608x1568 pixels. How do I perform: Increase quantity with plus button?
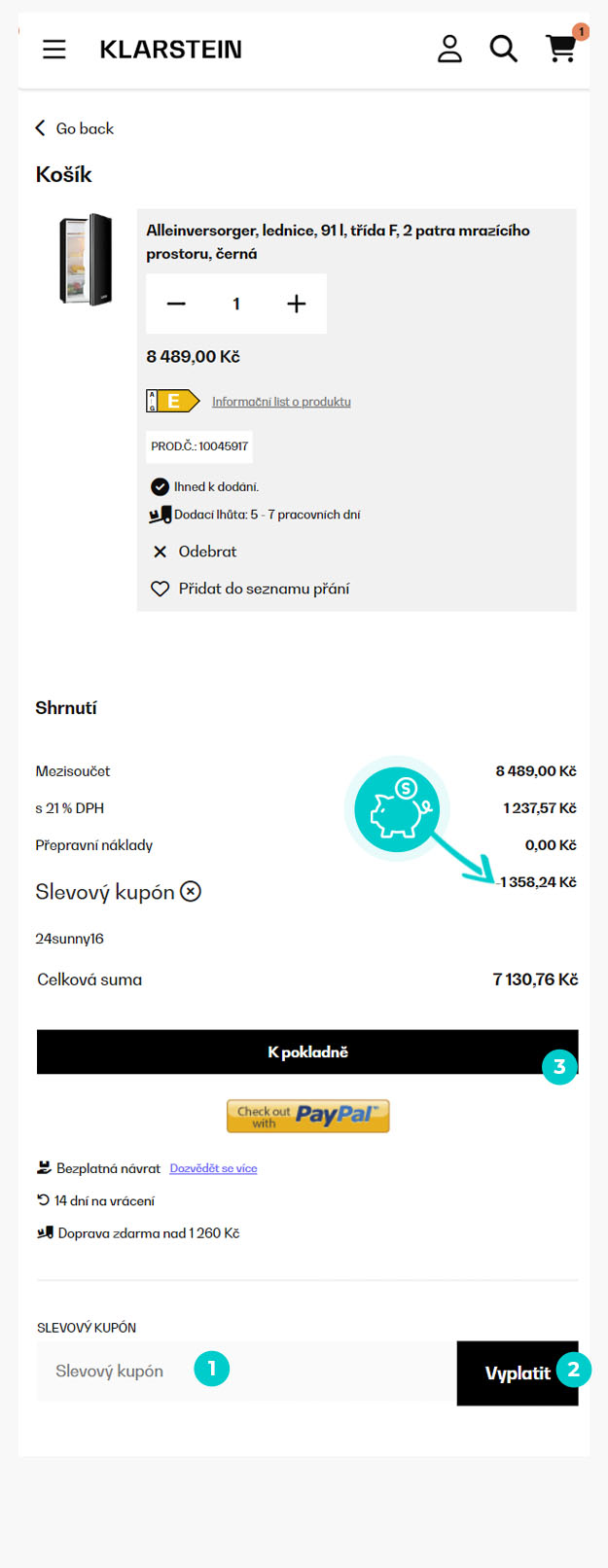[297, 304]
